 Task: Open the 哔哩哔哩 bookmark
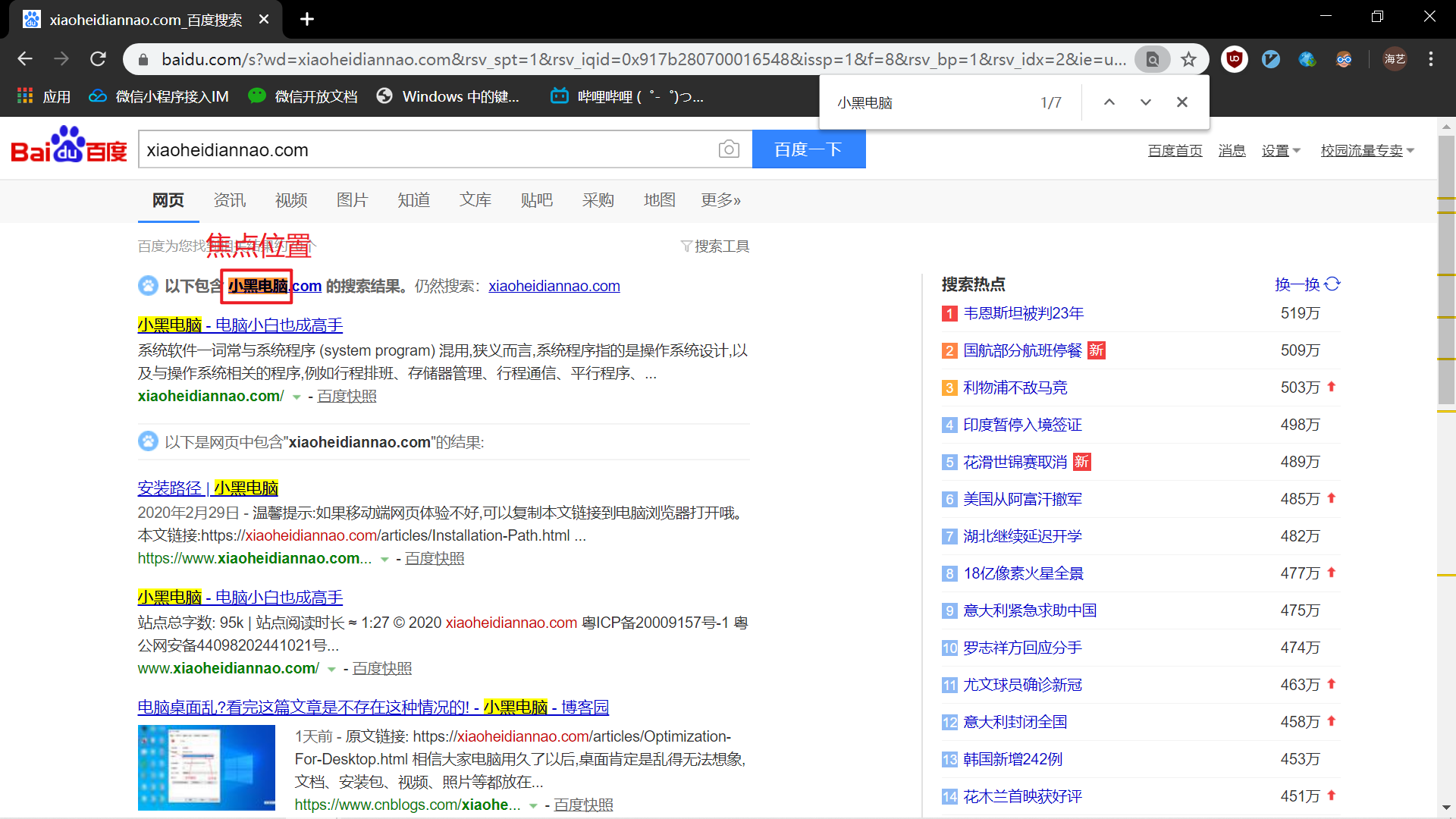627,96
